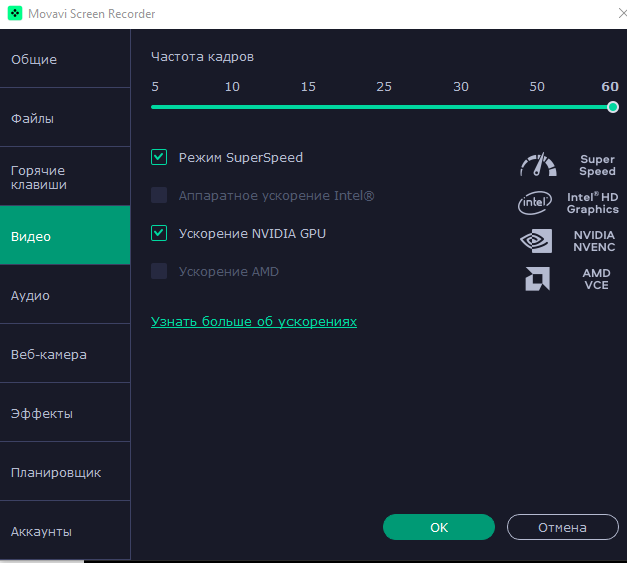Click the 5 frame rate label

(x=155, y=86)
